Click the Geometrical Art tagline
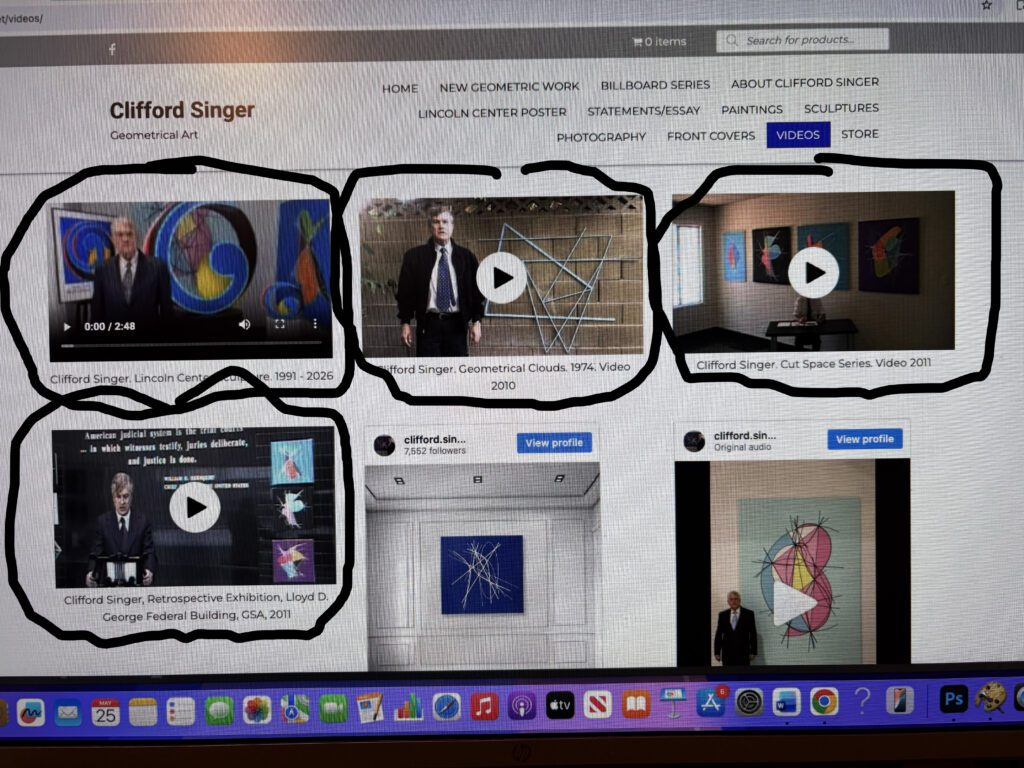The image size is (1024, 768). (153, 135)
